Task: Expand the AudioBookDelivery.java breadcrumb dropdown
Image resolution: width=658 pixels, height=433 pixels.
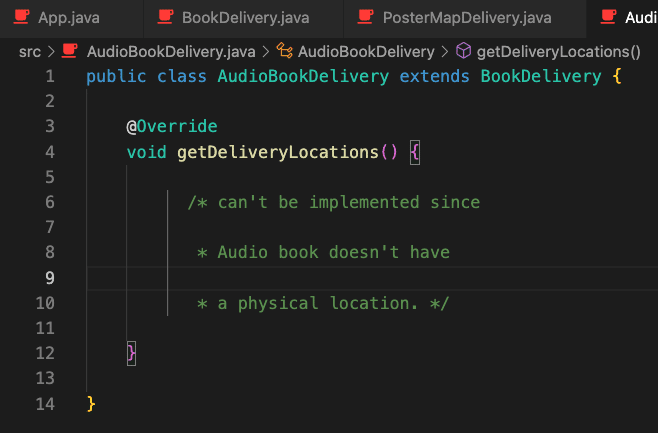Action: (x=171, y=51)
